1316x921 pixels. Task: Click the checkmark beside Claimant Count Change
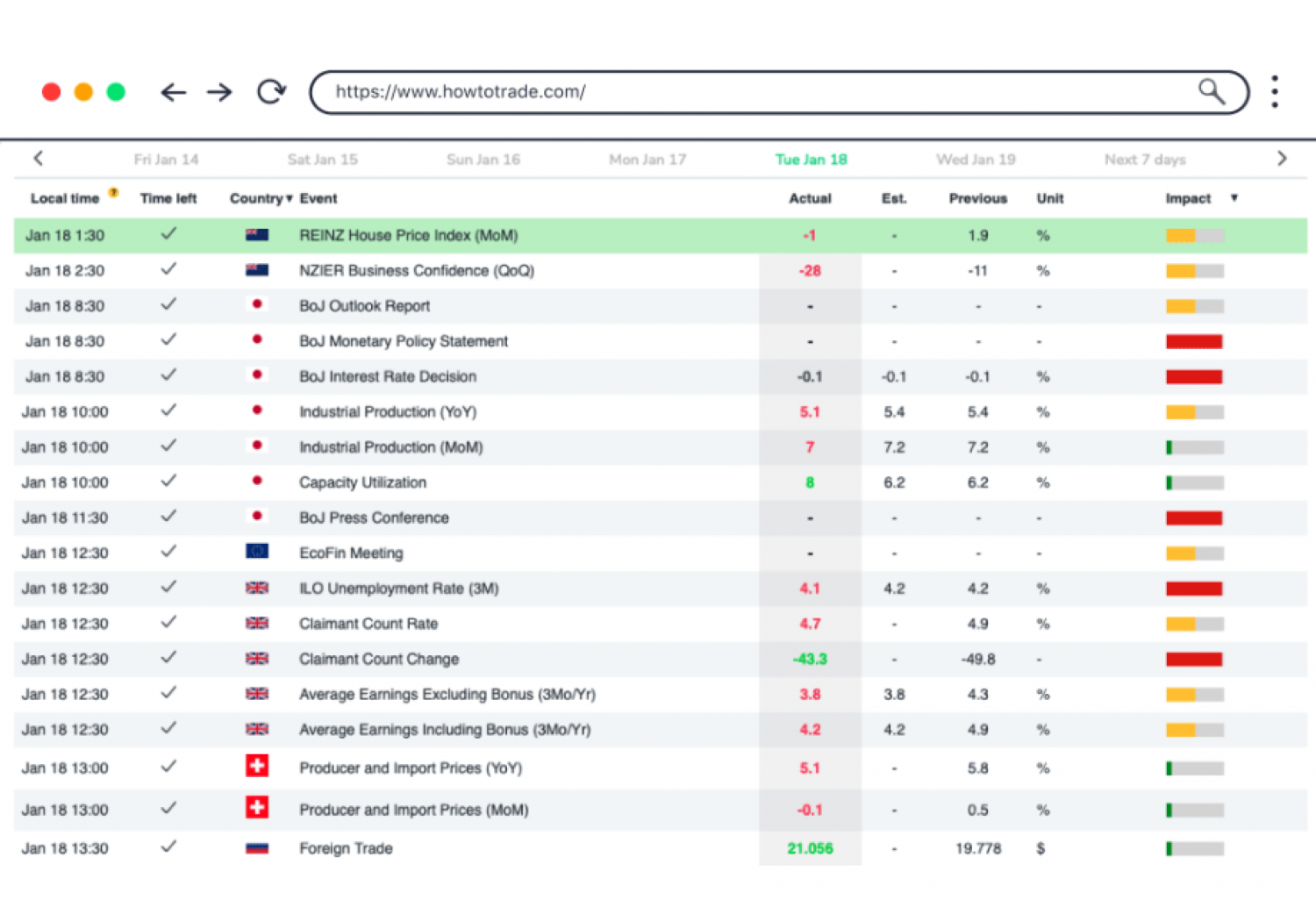pyautogui.click(x=168, y=658)
